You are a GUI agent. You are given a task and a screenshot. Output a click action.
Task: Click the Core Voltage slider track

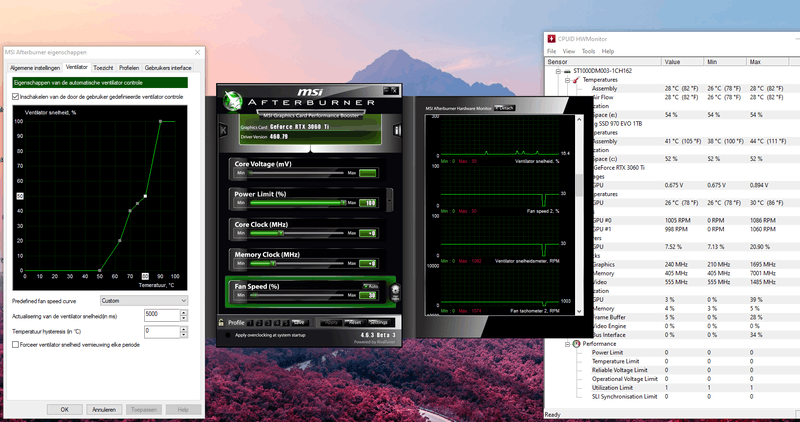pos(296,173)
